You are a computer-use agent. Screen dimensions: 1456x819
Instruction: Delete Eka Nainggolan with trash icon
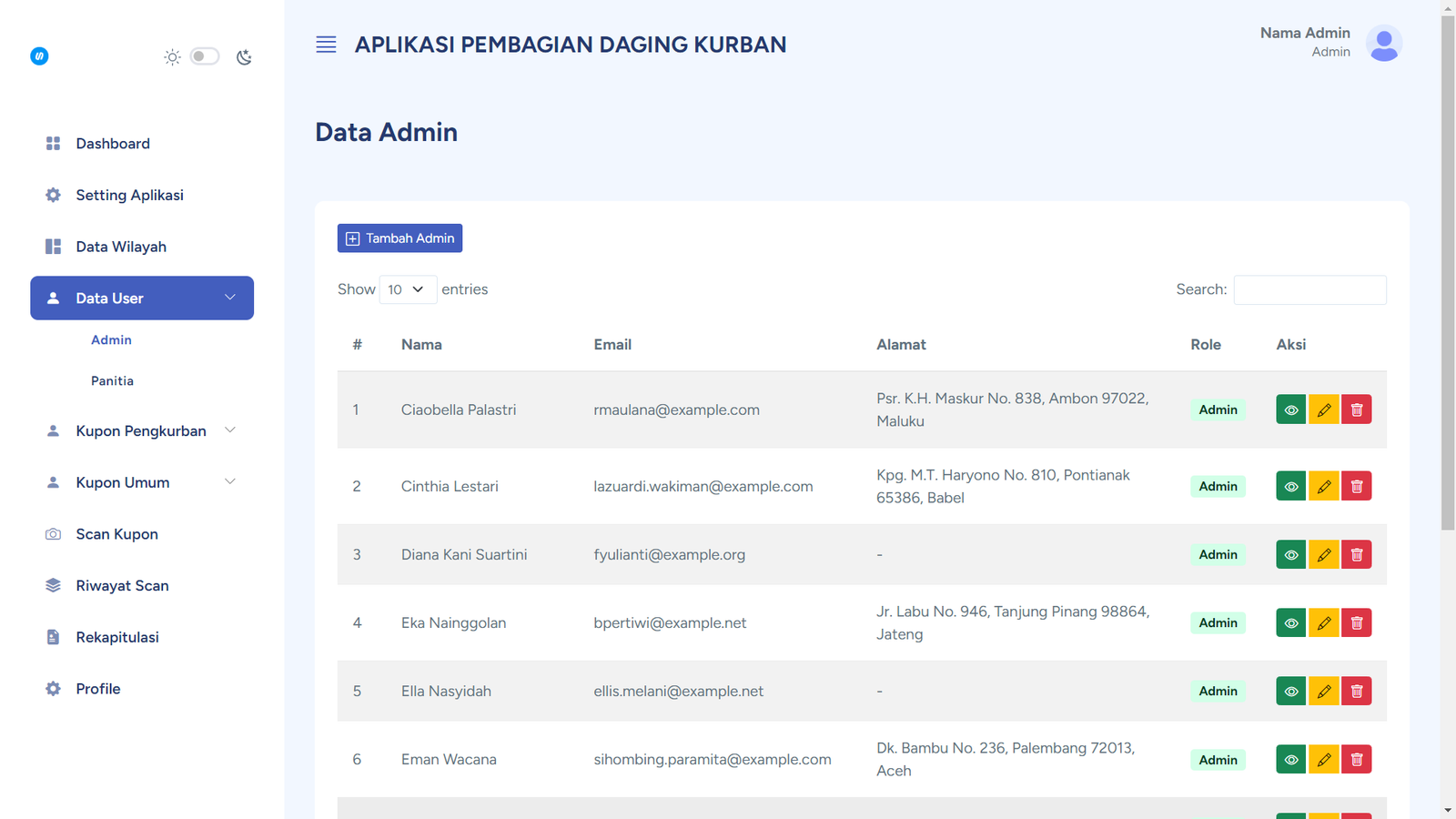1356,623
